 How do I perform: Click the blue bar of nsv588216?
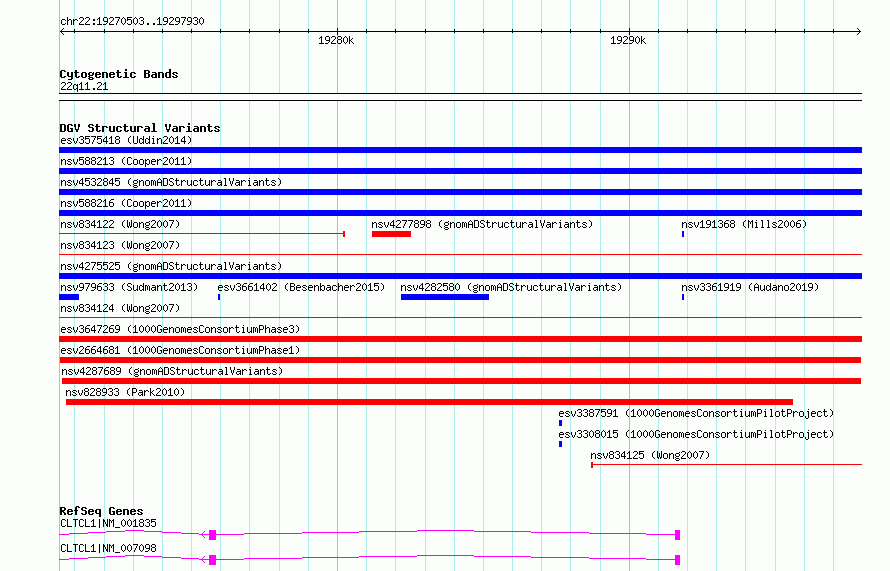(x=460, y=213)
